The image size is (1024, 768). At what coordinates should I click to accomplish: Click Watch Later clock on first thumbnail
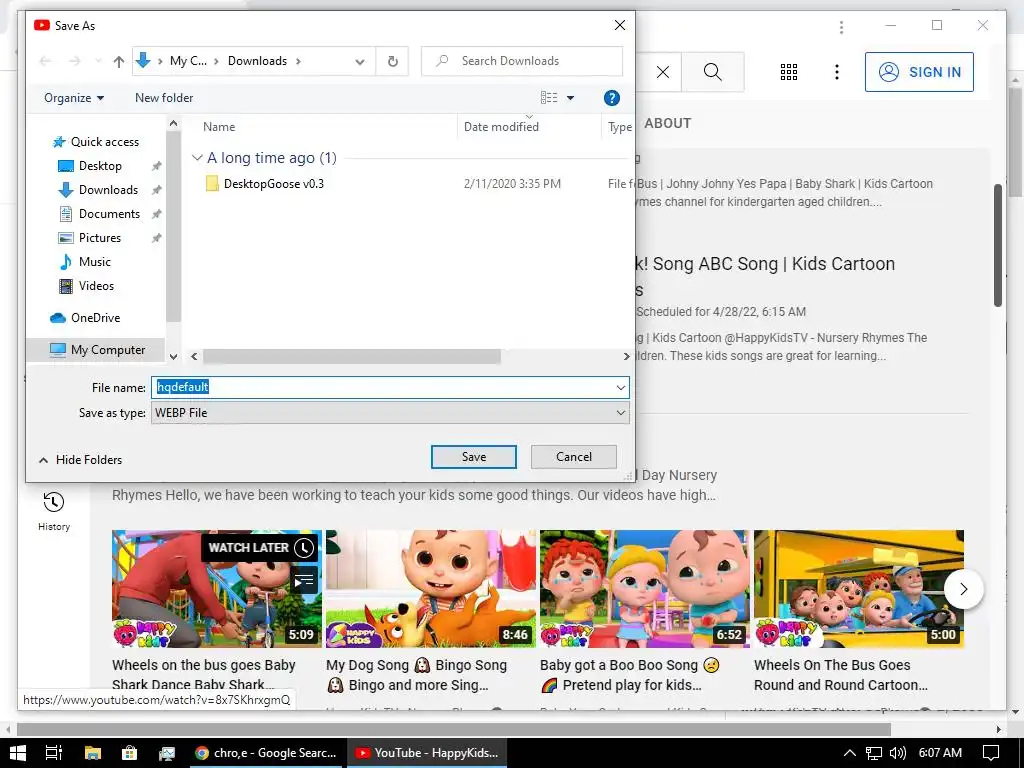tap(304, 548)
